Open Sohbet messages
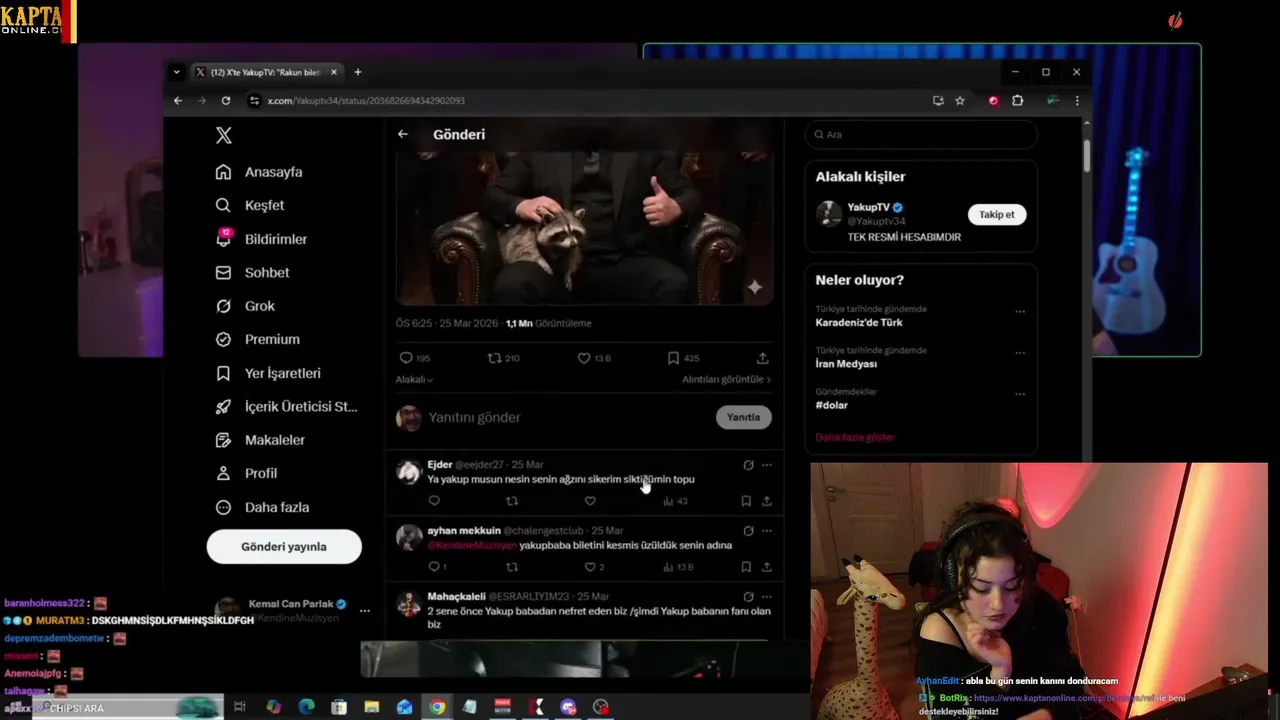This screenshot has height=720, width=1280. click(x=252, y=272)
